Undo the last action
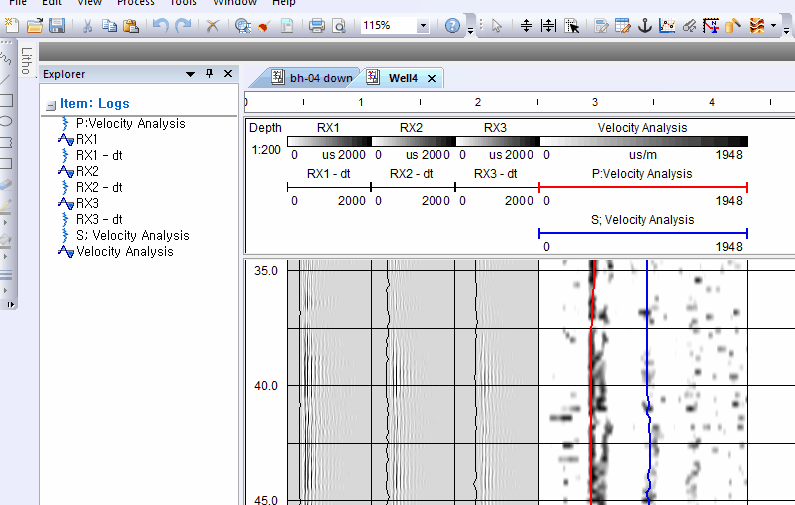 [x=160, y=25]
